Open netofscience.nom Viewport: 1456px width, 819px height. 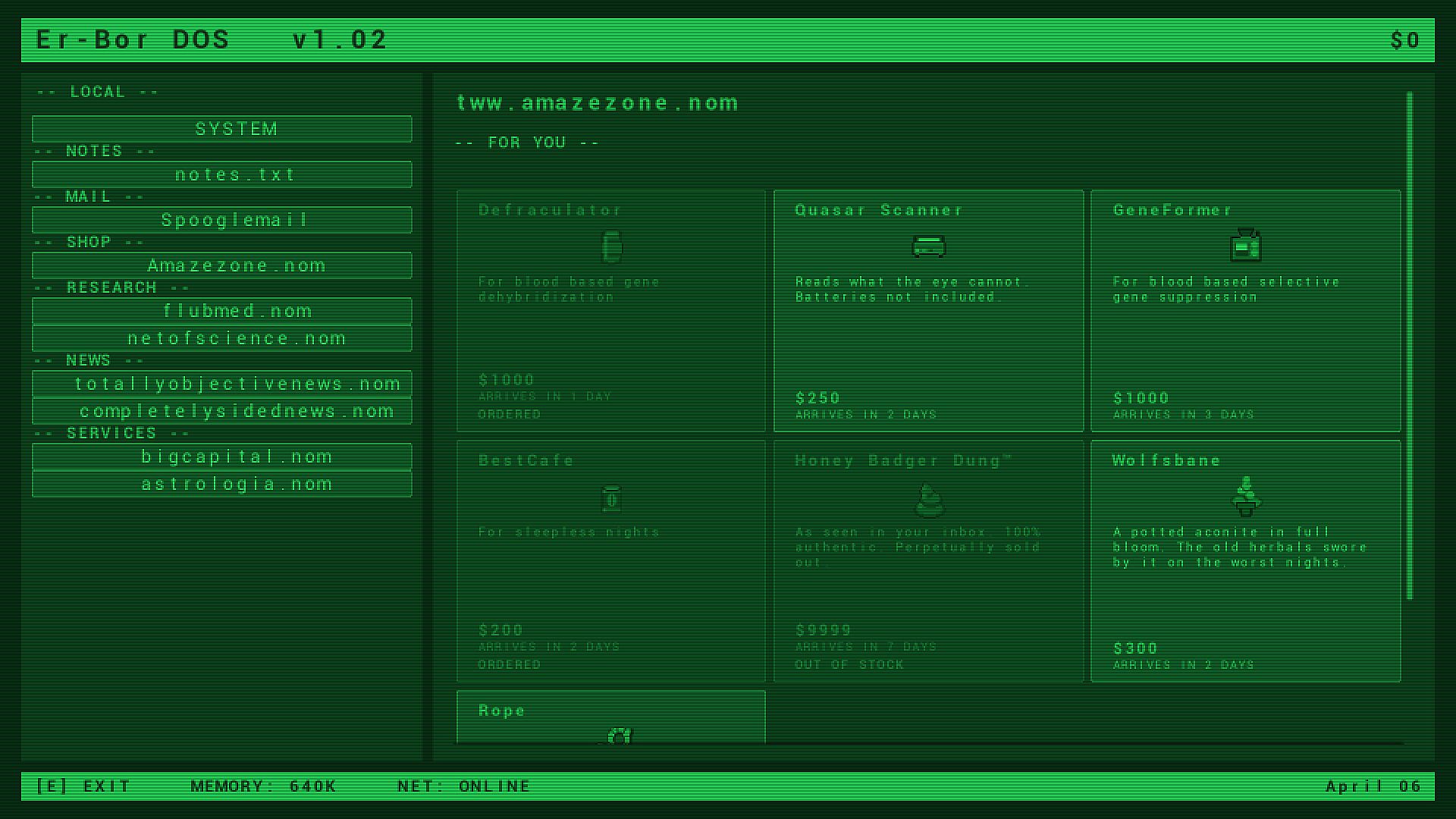[x=222, y=338]
